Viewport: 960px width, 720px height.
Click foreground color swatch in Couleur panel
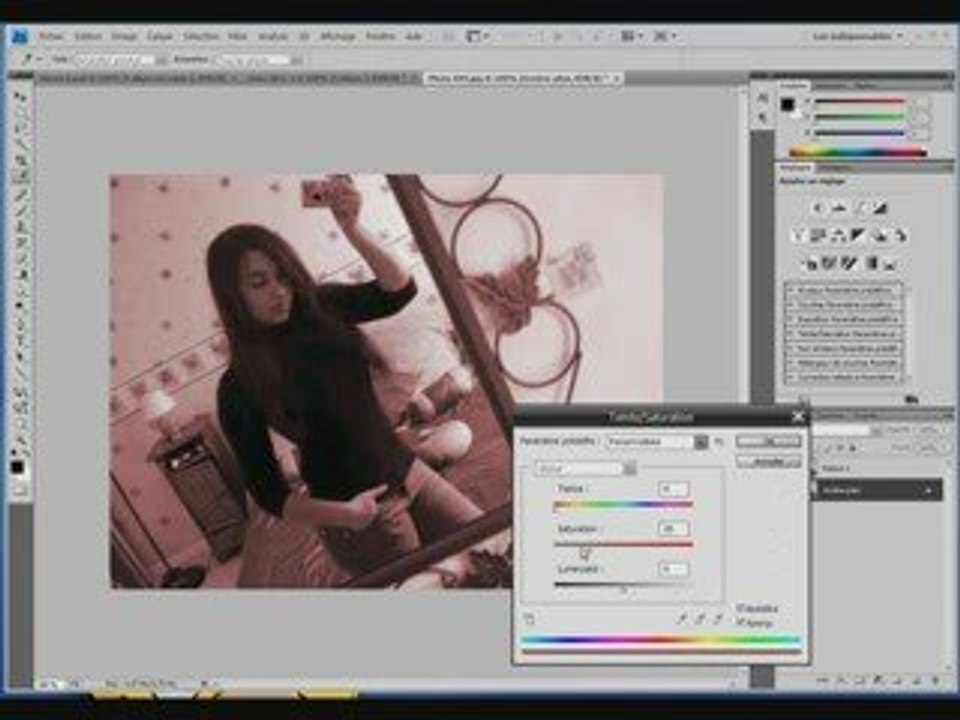[x=787, y=105]
